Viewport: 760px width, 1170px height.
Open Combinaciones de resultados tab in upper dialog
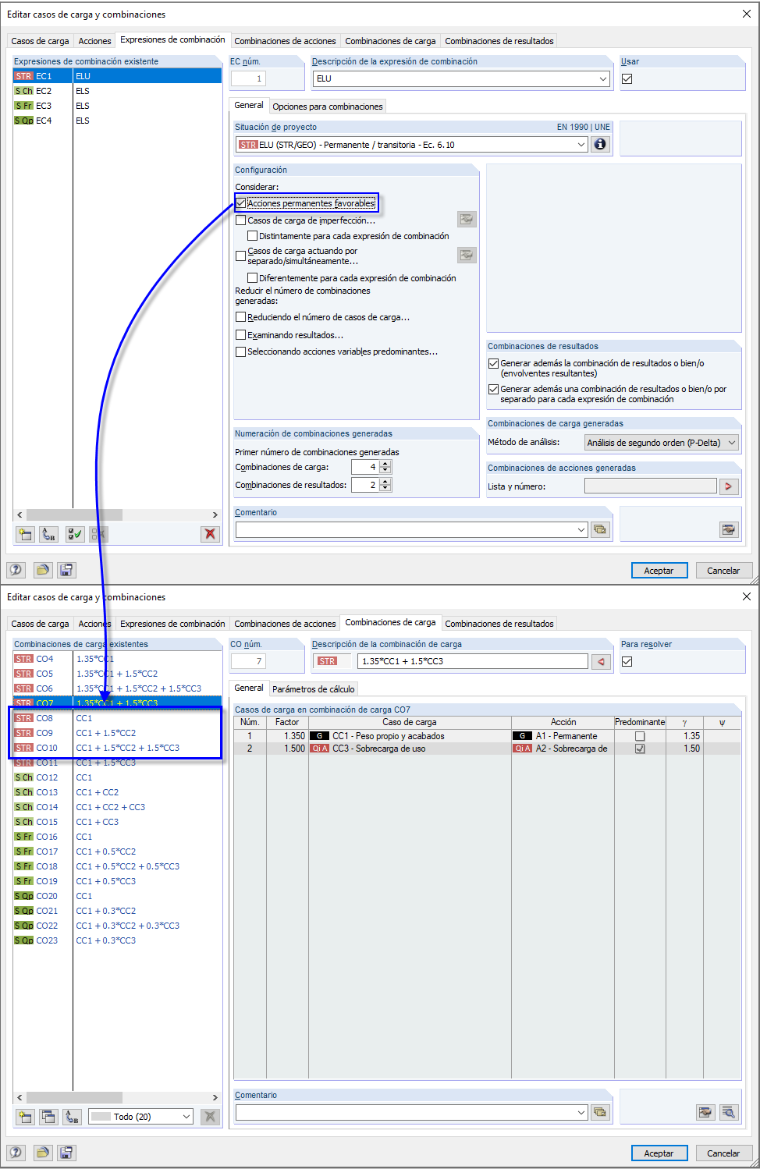tap(499, 41)
